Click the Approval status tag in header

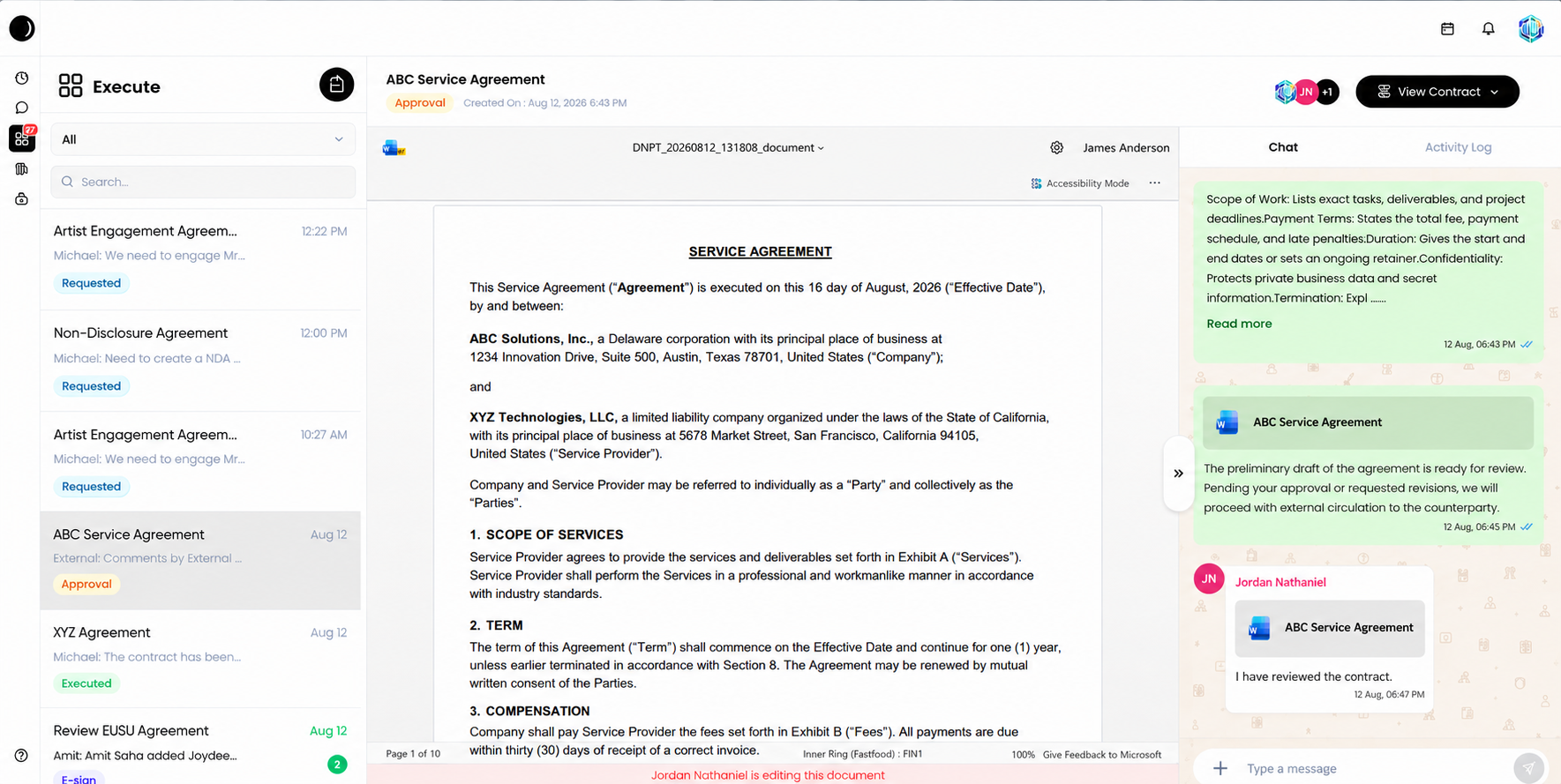click(420, 103)
